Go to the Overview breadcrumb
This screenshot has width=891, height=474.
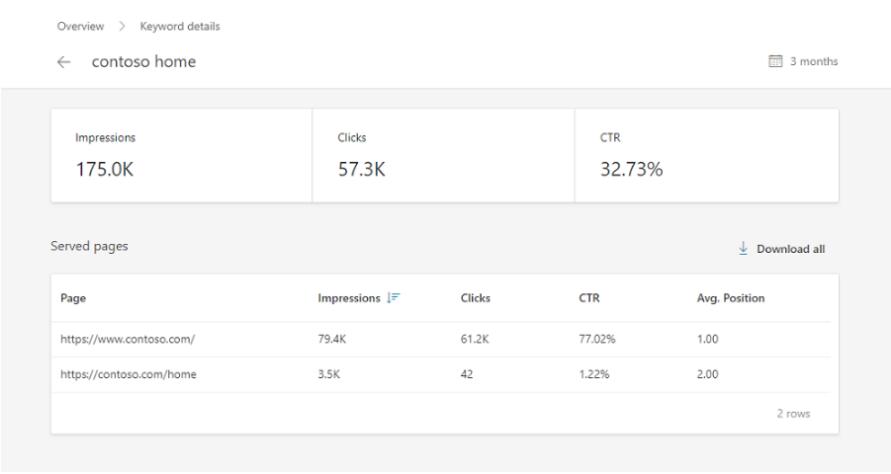[x=80, y=26]
